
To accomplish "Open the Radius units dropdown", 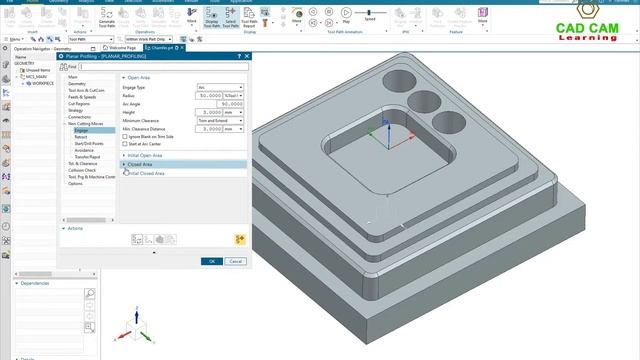I will pyautogui.click(x=233, y=96).
